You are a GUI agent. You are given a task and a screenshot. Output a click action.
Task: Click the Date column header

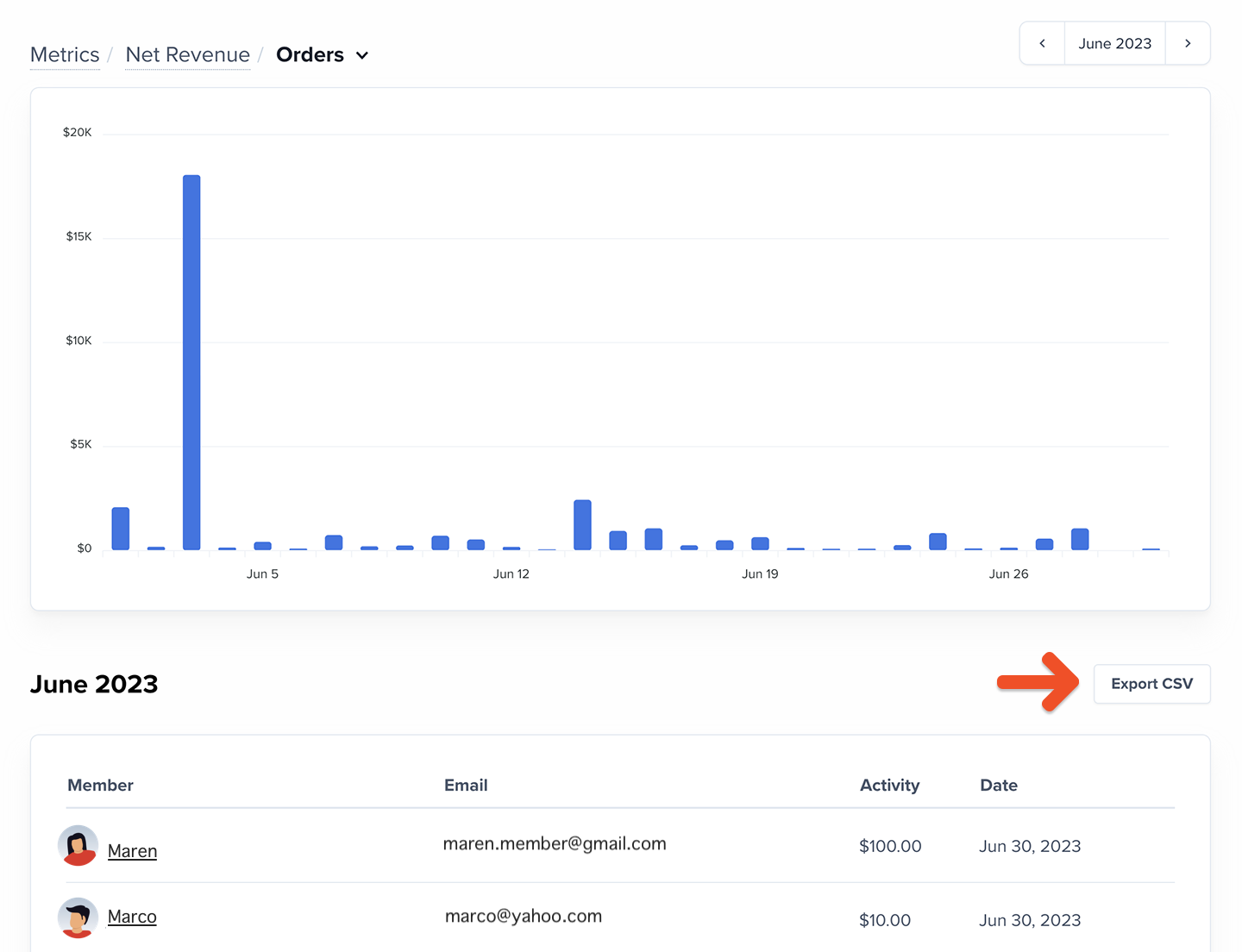click(x=999, y=785)
